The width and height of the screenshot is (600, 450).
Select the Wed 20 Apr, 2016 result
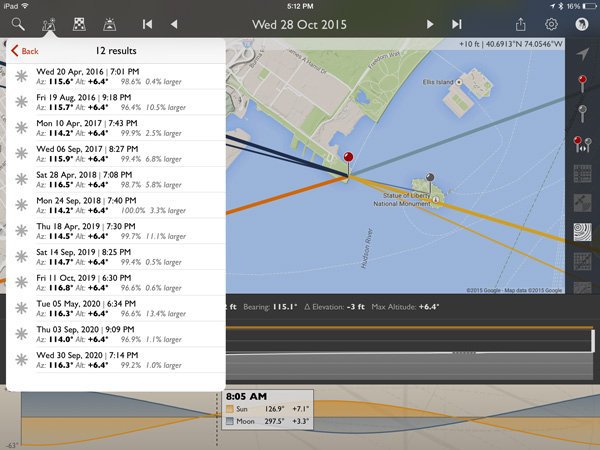coord(115,76)
